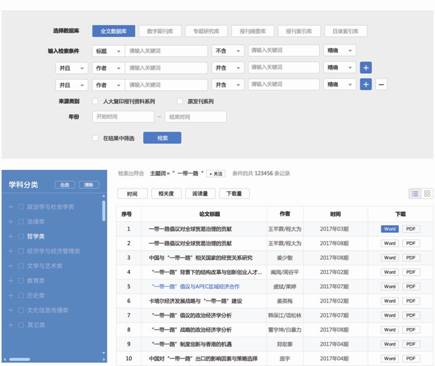Sort results by 时间
The height and width of the screenshot is (366, 435).
[x=132, y=194]
